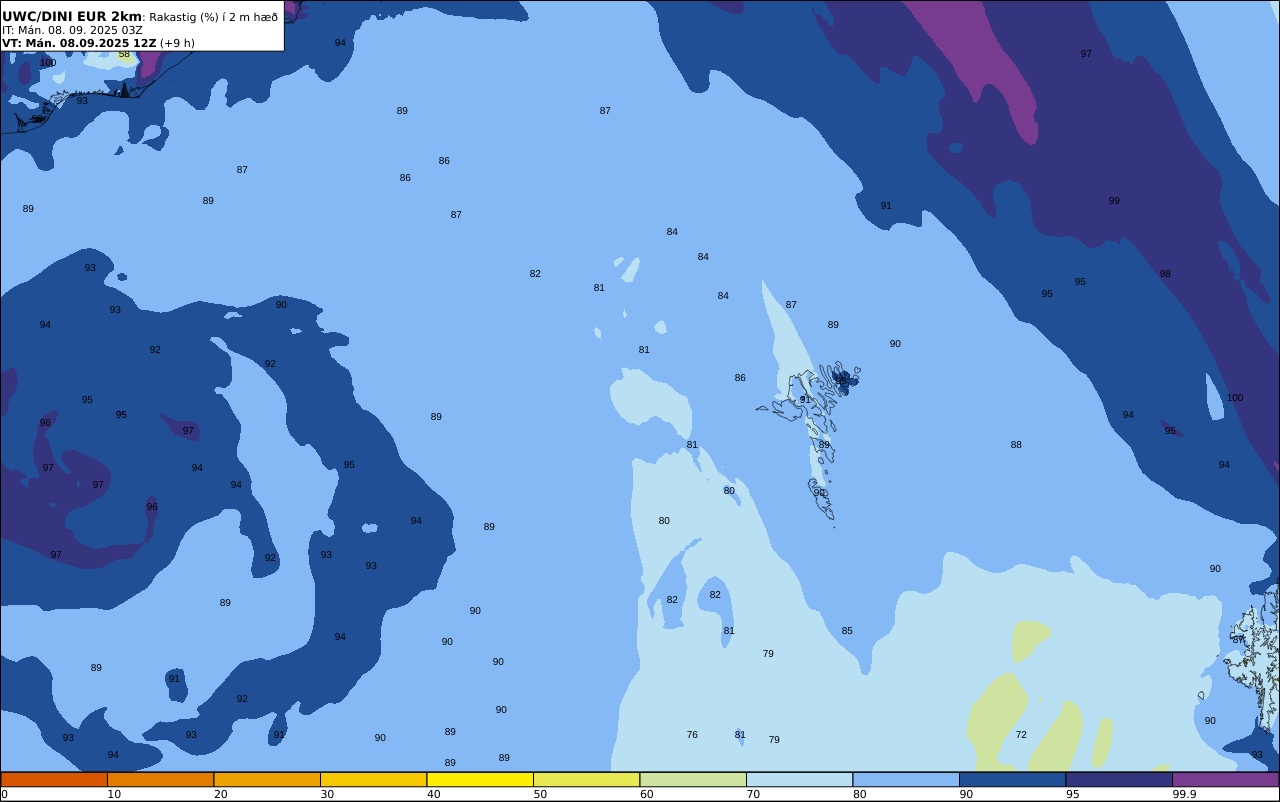Click the legend scale label '30'

click(327, 794)
